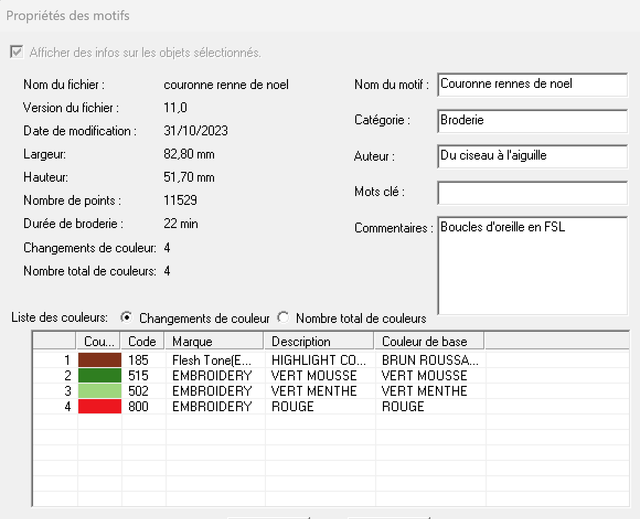This screenshot has width=640, height=519.
Task: Click the 'Cou...' column header
Action: tap(100, 342)
